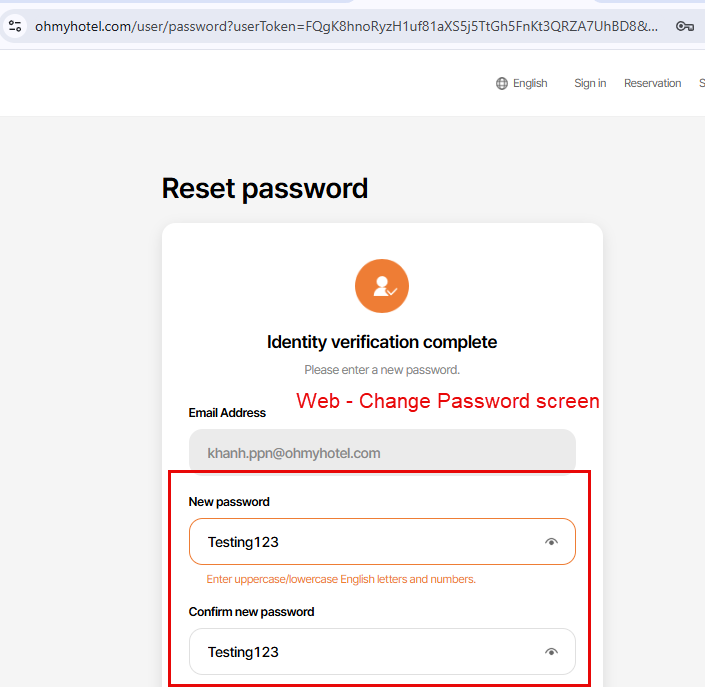
Task: Open the password manager key icon
Action: click(685, 26)
